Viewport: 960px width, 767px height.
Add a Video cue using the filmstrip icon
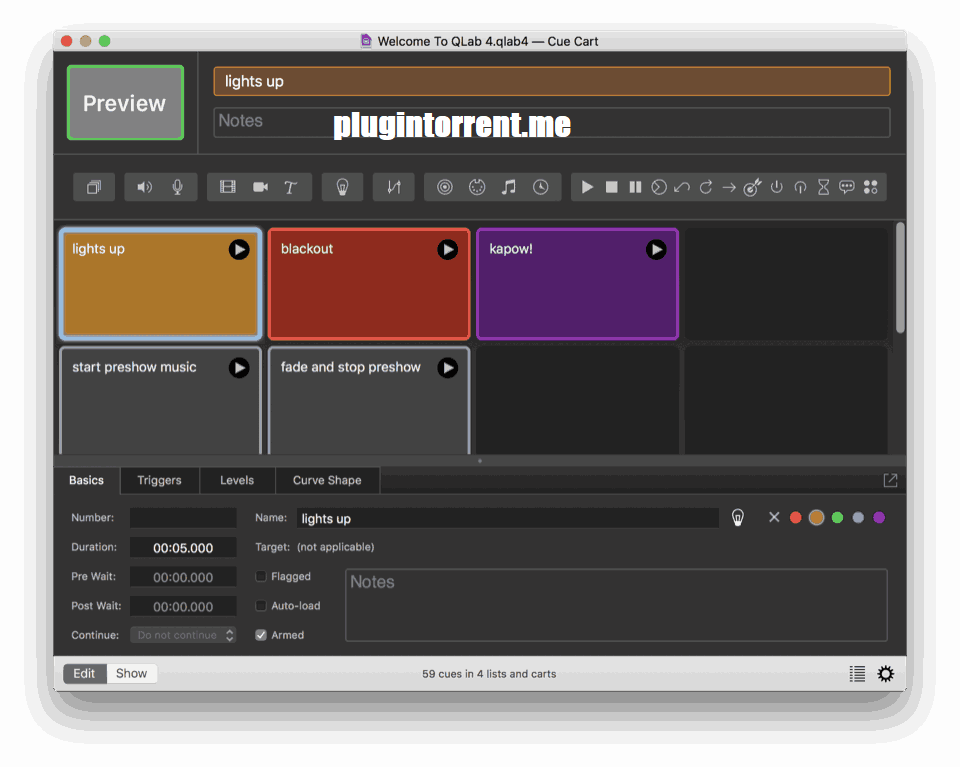point(228,187)
